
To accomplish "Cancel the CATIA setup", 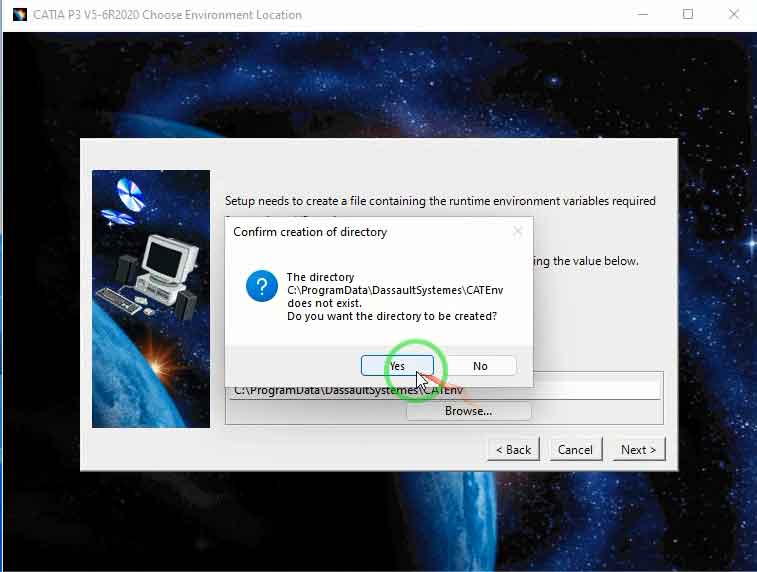I will pyautogui.click(x=575, y=449).
